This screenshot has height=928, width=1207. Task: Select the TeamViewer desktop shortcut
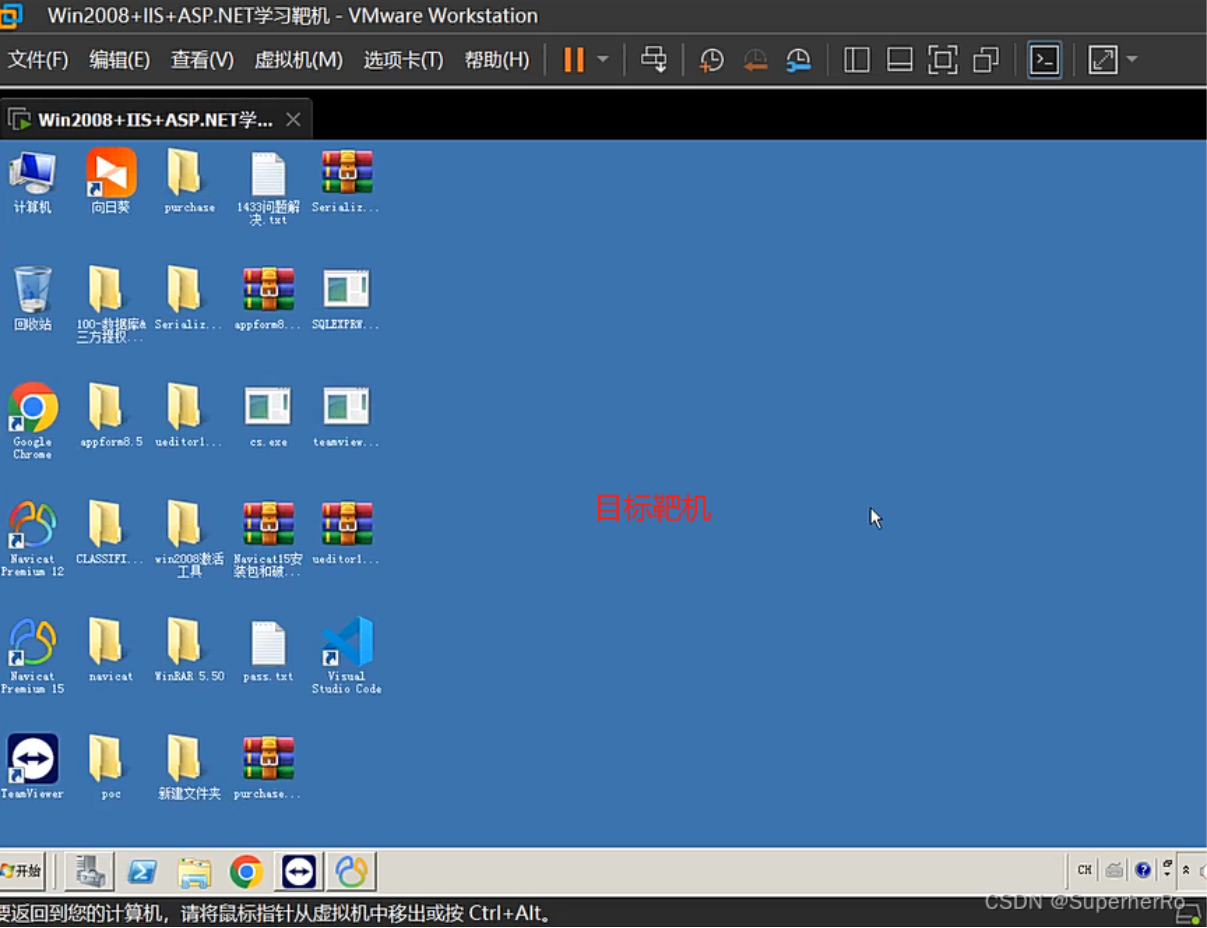32,766
